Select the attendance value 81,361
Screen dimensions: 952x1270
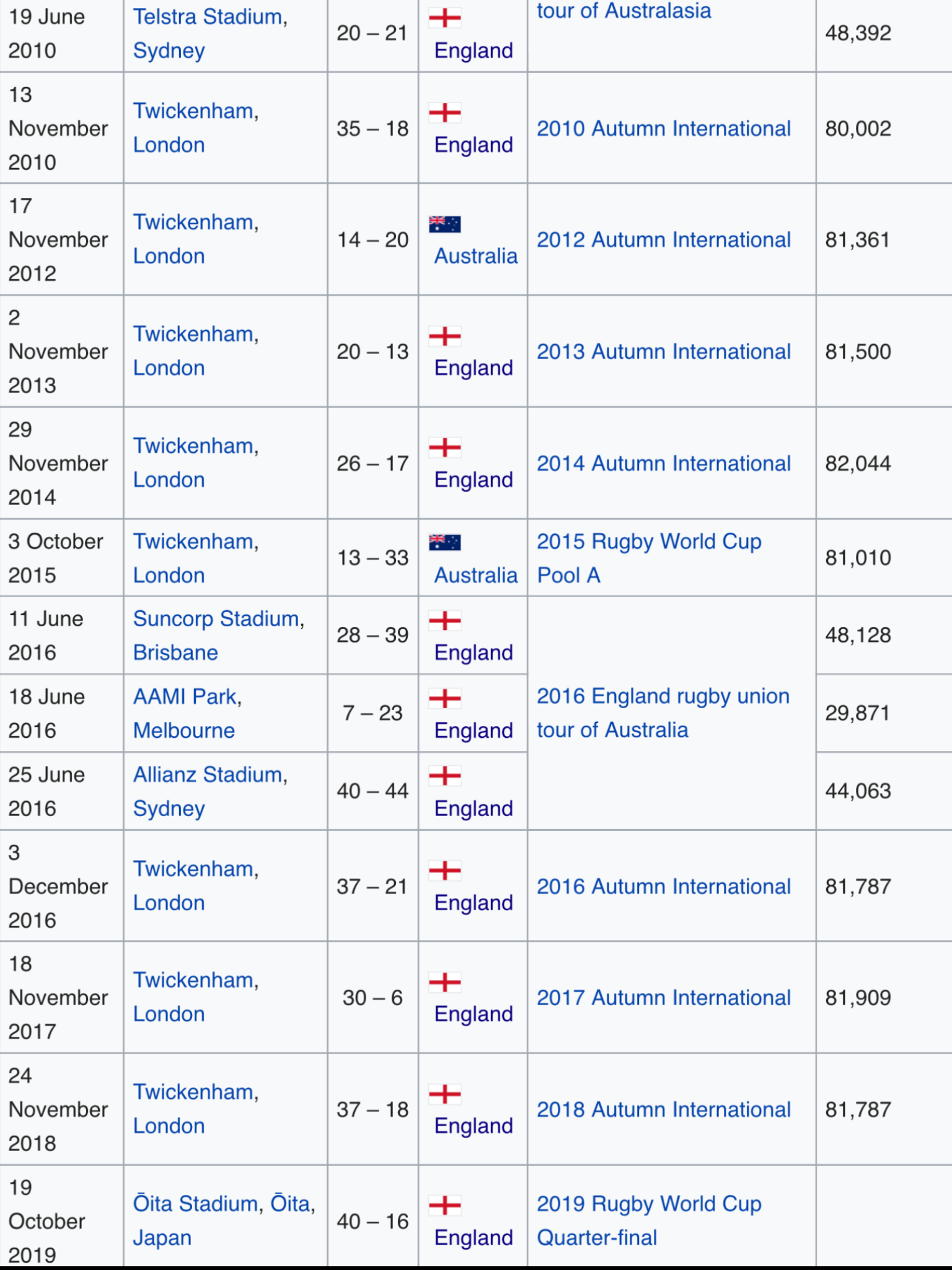857,239
